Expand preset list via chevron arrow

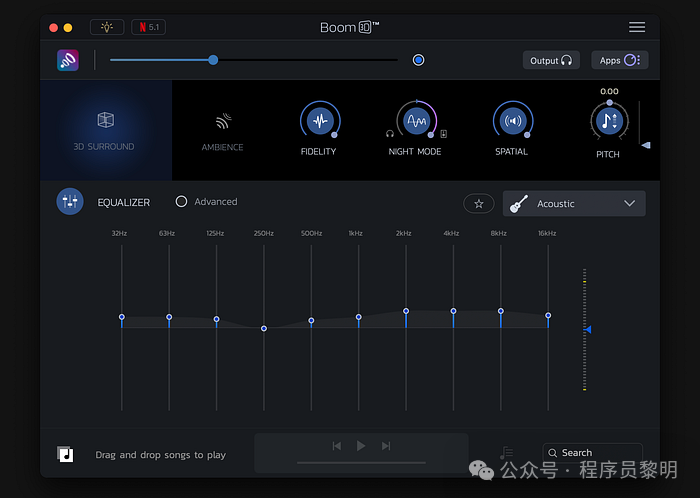(629, 203)
